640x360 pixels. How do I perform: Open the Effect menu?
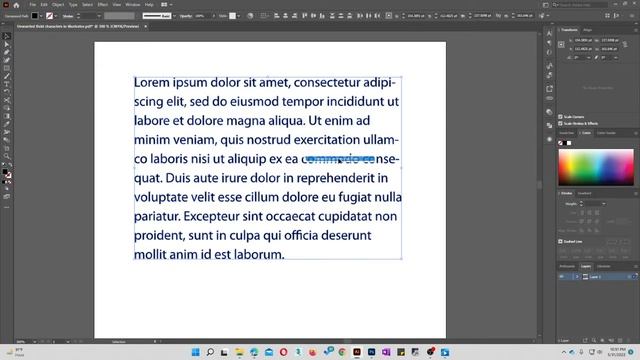pos(102,5)
